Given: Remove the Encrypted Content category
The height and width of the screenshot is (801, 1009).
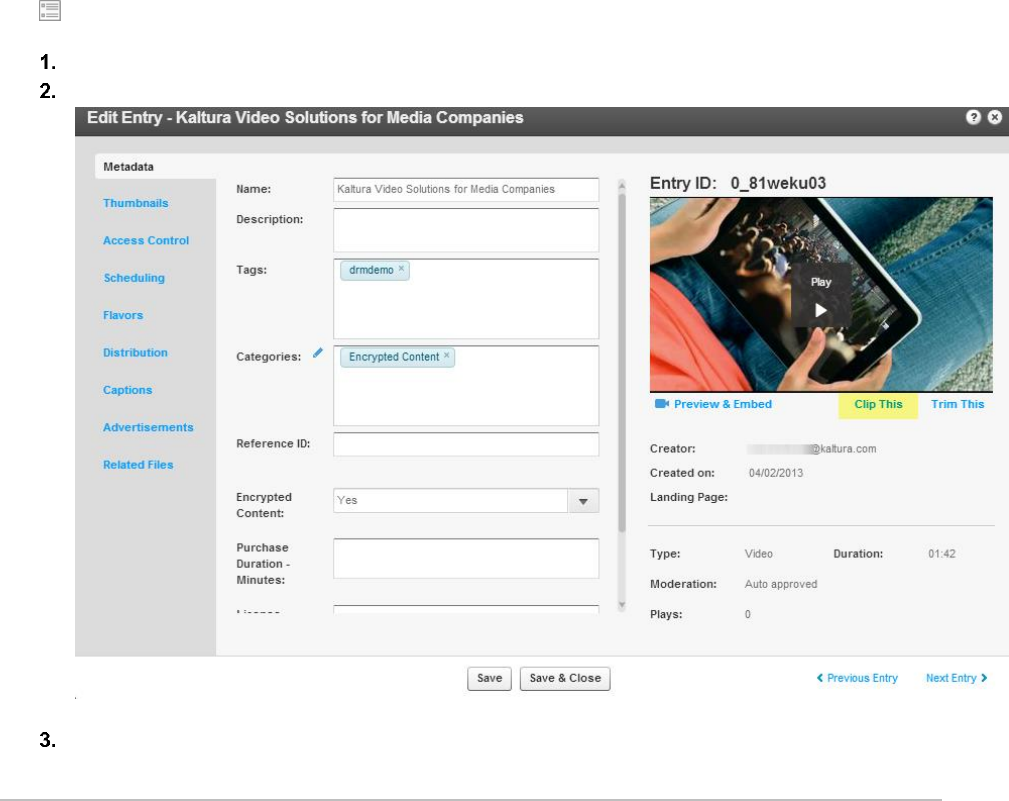Looking at the screenshot, I should point(447,355).
